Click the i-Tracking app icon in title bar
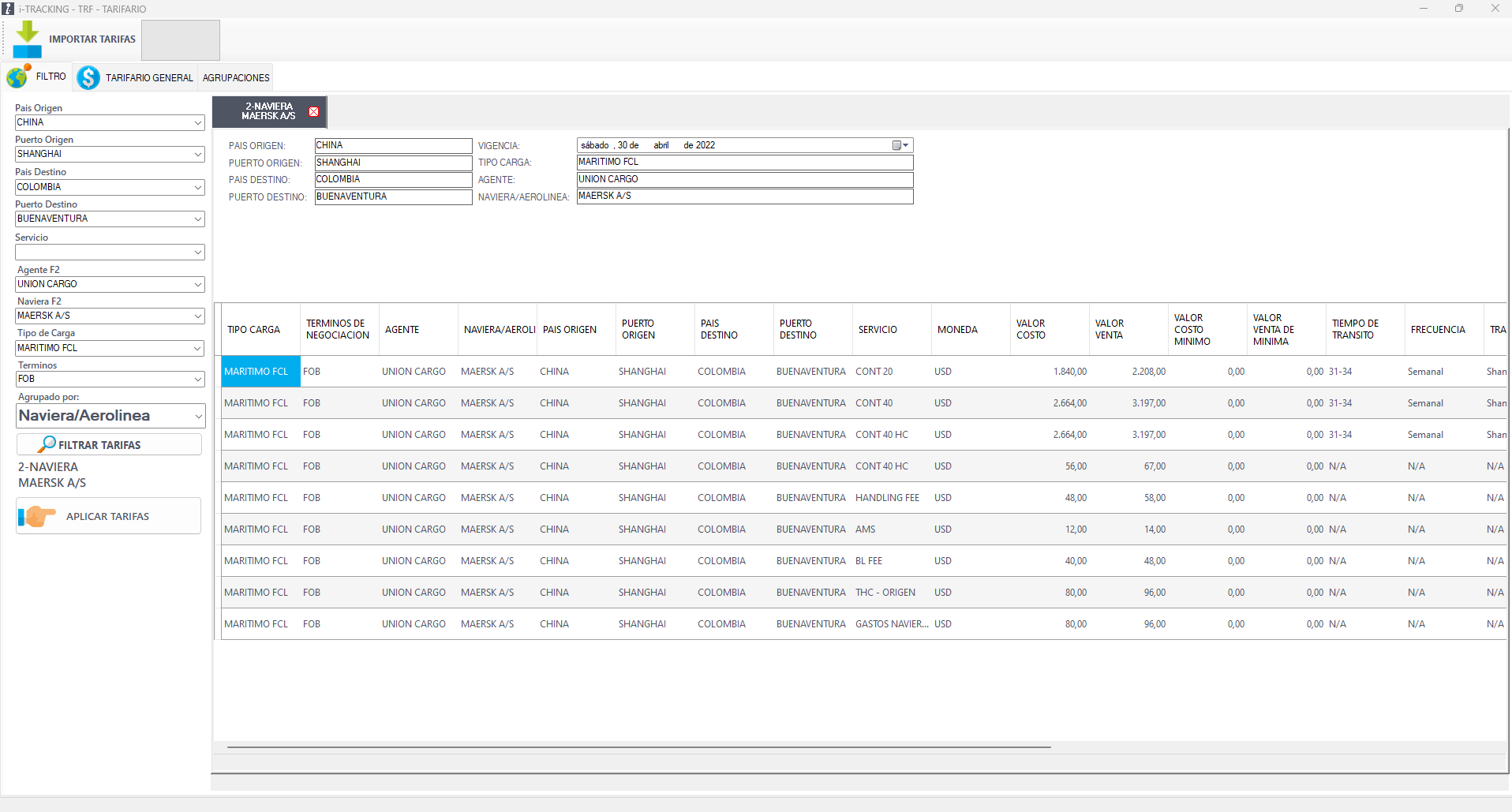The height and width of the screenshot is (812, 1512). coord(8,9)
